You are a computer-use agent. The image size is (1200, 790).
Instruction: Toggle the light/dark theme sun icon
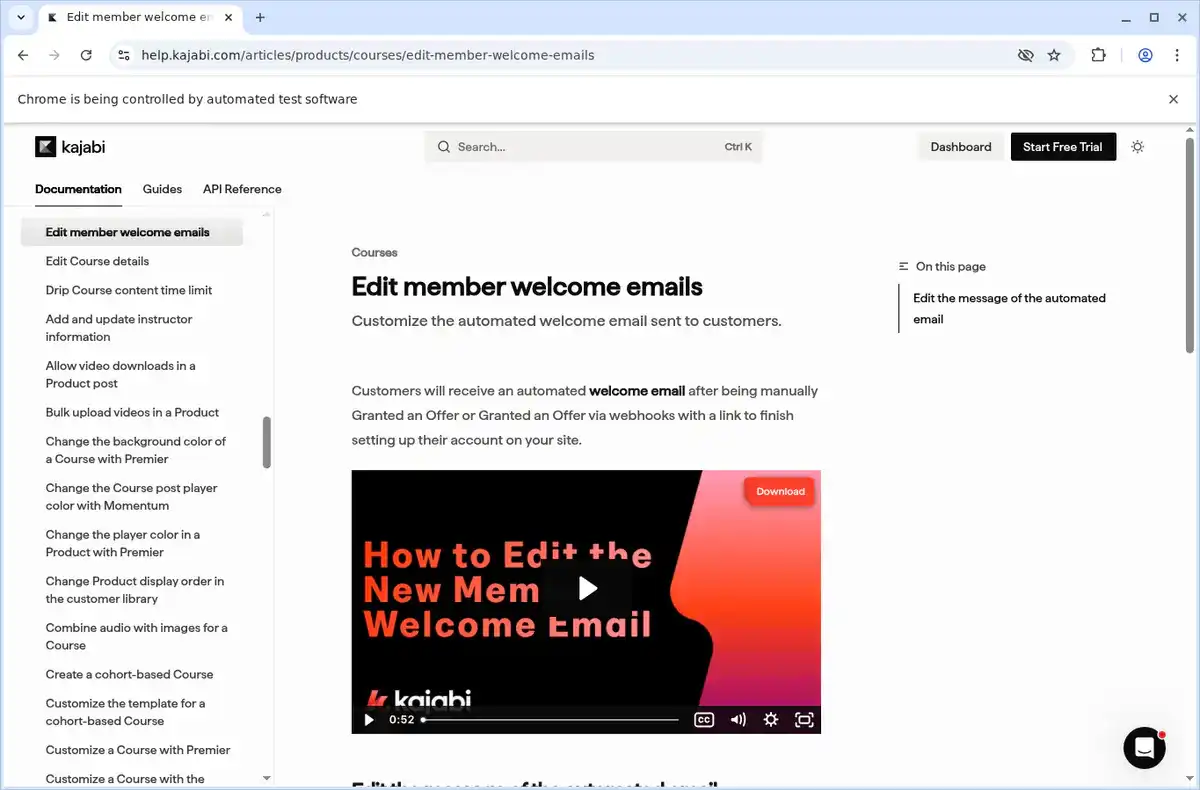tap(1137, 147)
